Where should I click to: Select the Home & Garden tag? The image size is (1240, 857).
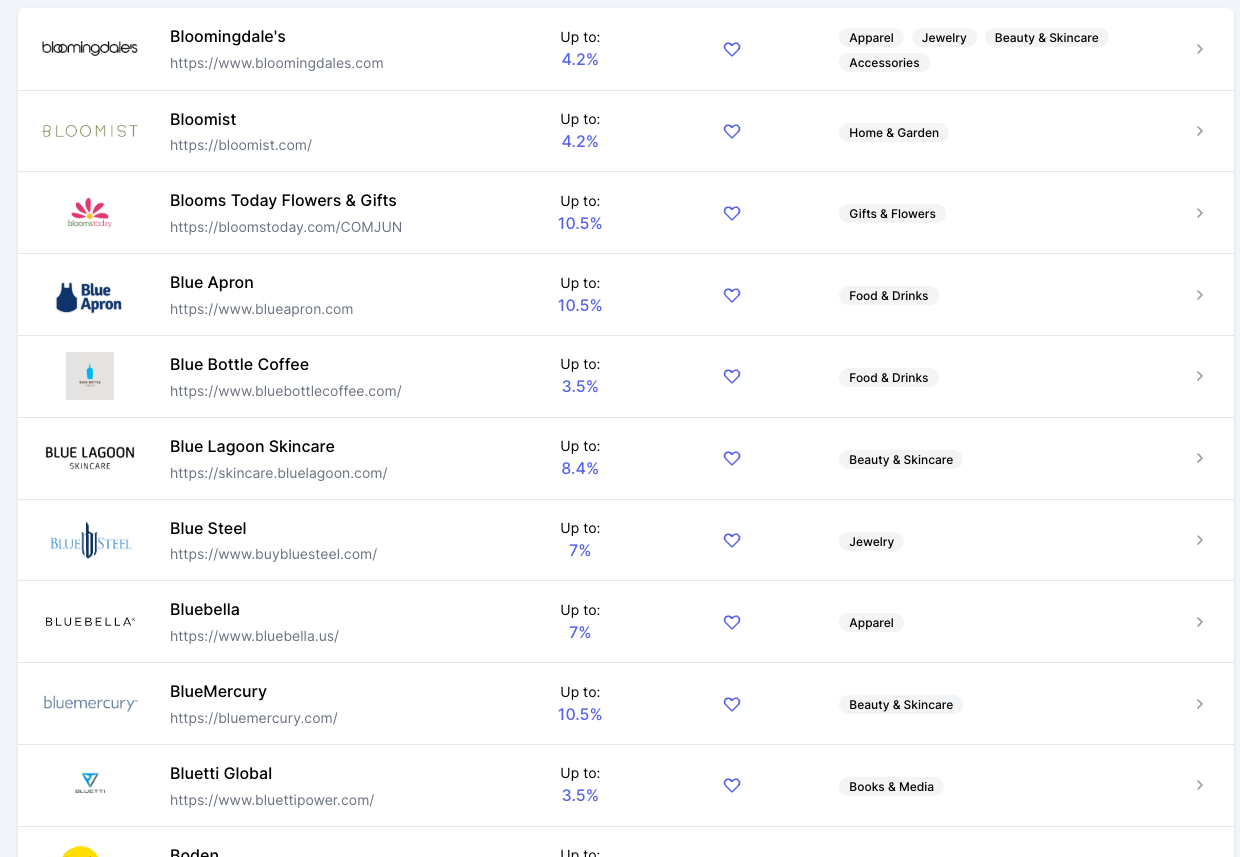893,133
